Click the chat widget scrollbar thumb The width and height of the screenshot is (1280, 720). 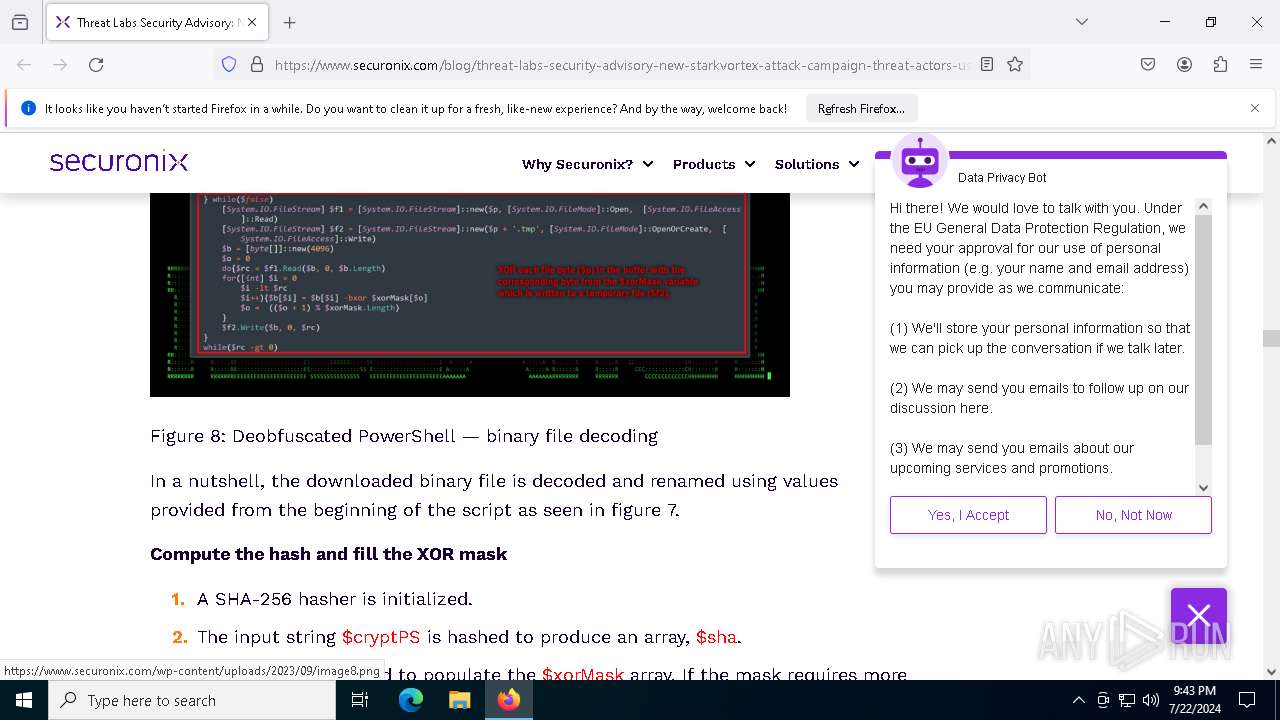coord(1203,330)
